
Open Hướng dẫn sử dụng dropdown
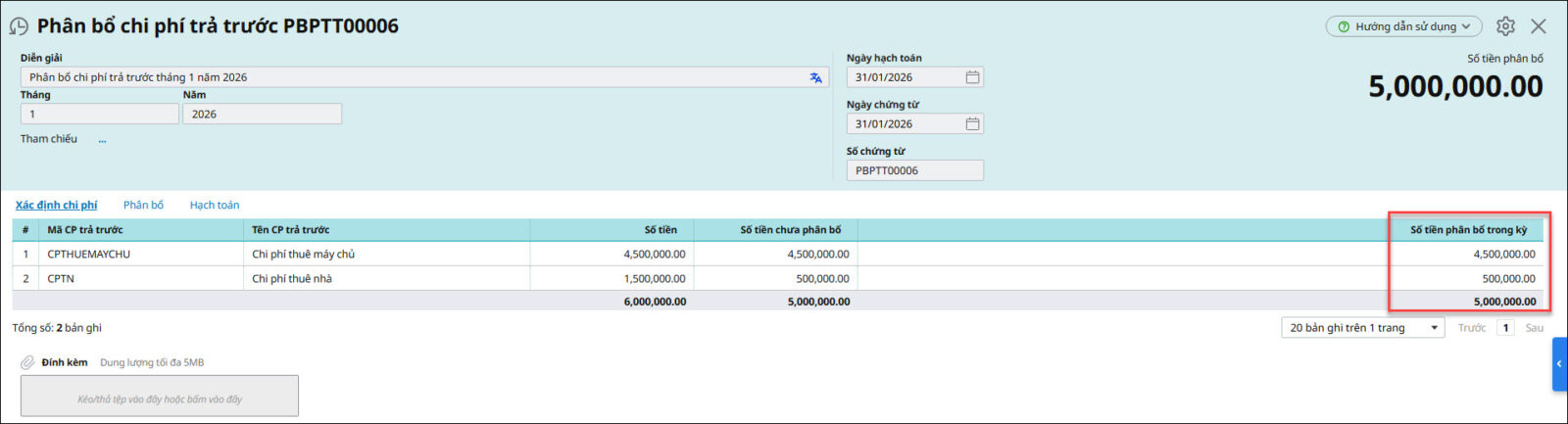(x=1403, y=26)
